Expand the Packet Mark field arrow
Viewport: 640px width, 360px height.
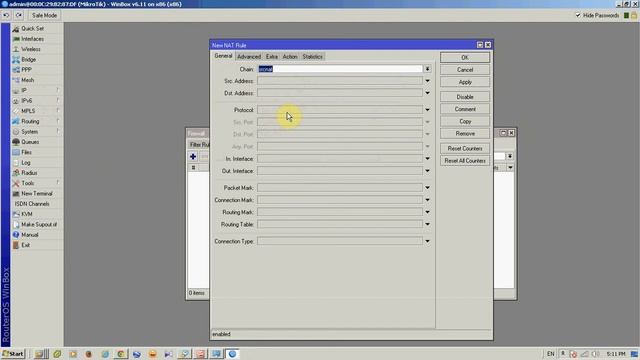click(427, 188)
